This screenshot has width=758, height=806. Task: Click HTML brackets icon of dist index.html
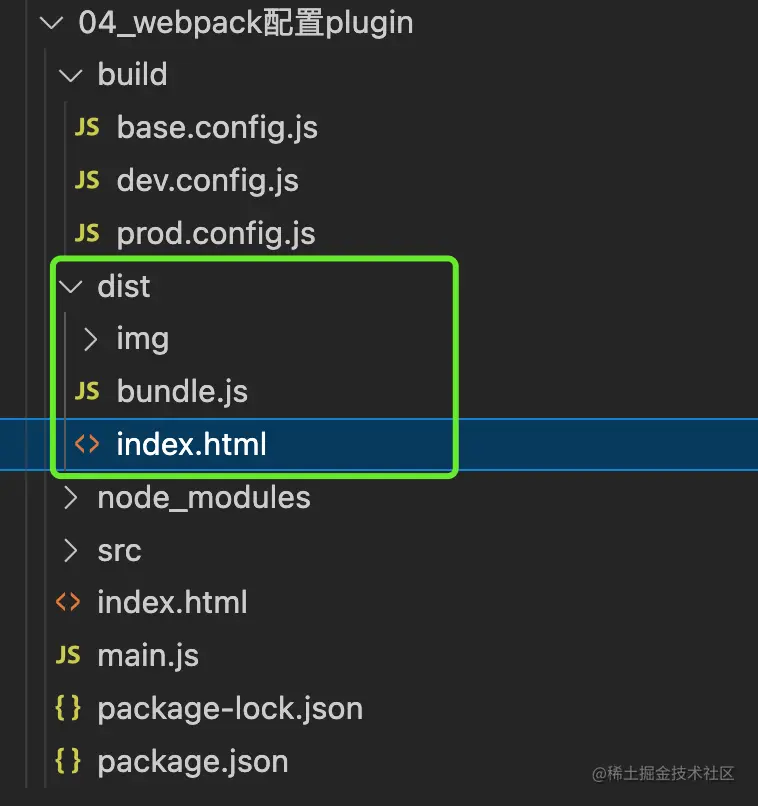(x=87, y=444)
